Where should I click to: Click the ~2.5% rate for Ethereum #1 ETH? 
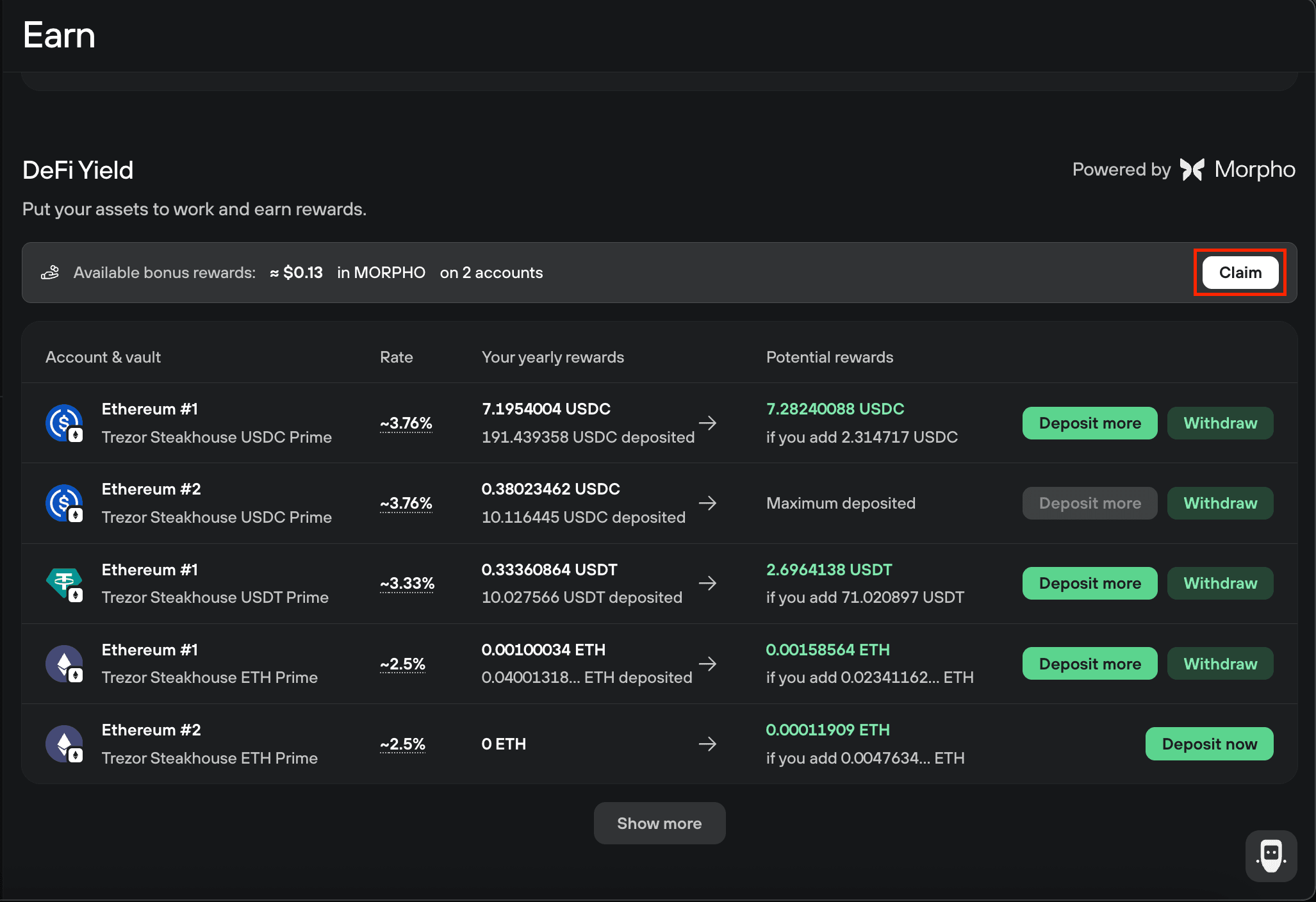402,664
